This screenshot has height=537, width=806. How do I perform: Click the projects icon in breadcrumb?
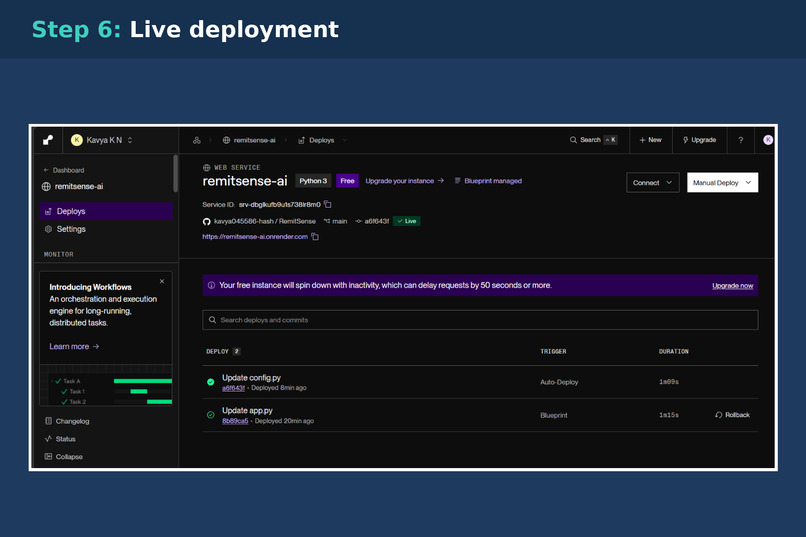point(196,140)
